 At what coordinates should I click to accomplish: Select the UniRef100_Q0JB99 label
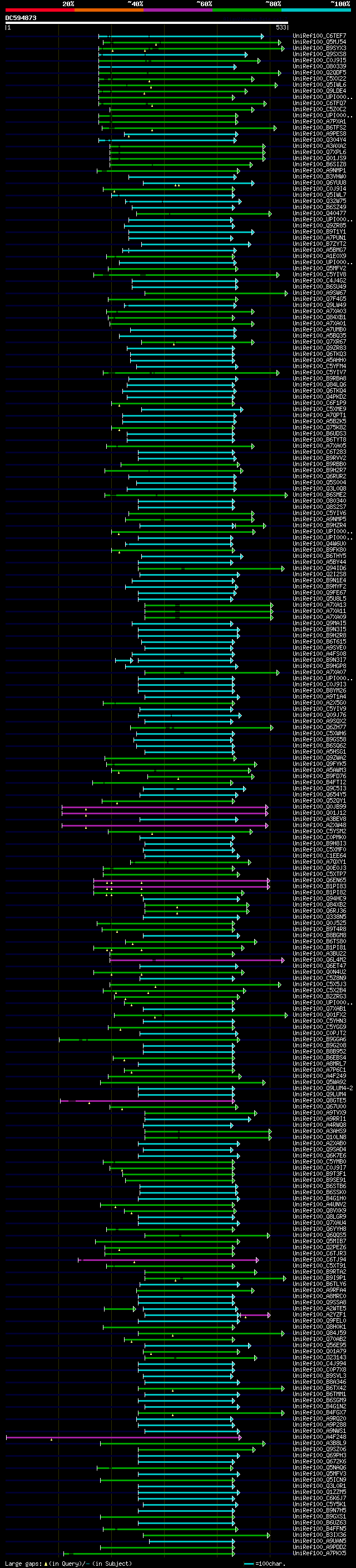[319, 807]
